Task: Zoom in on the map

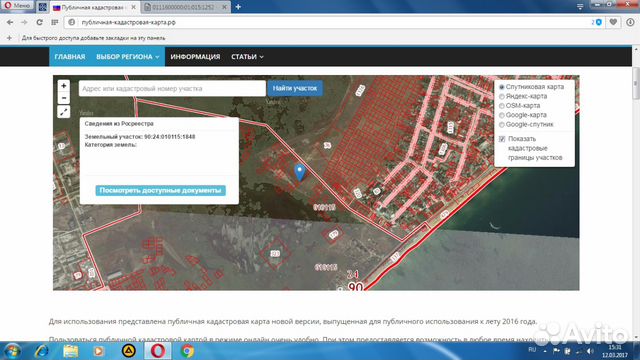Action: [x=64, y=86]
